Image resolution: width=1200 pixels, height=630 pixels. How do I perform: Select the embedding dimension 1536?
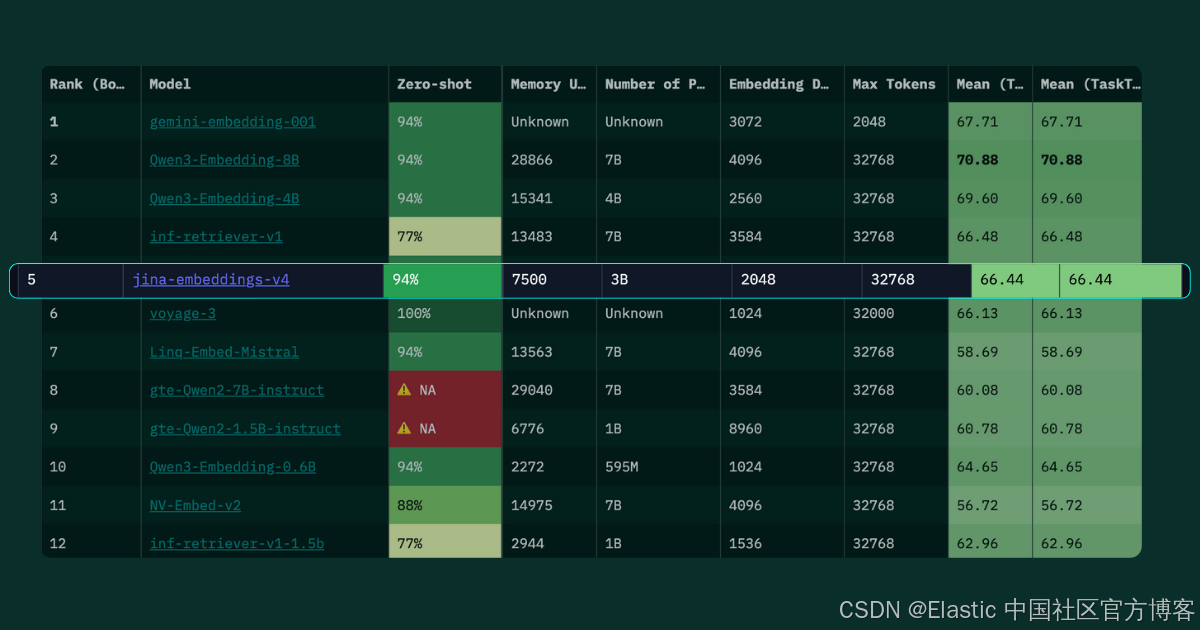coord(746,544)
